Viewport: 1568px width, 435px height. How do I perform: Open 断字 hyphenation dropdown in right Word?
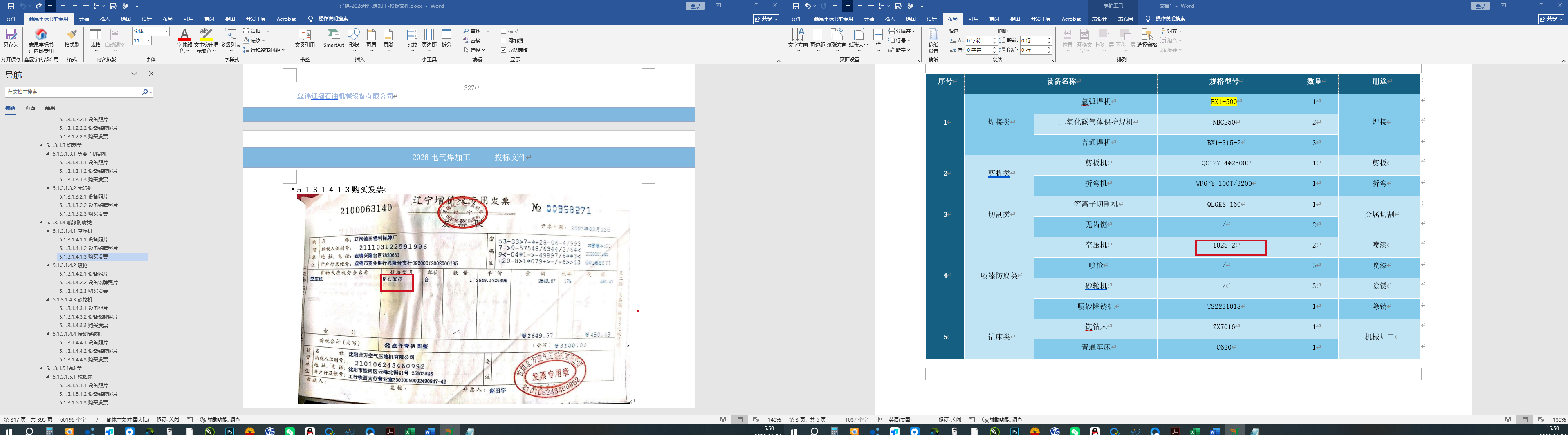[x=899, y=50]
